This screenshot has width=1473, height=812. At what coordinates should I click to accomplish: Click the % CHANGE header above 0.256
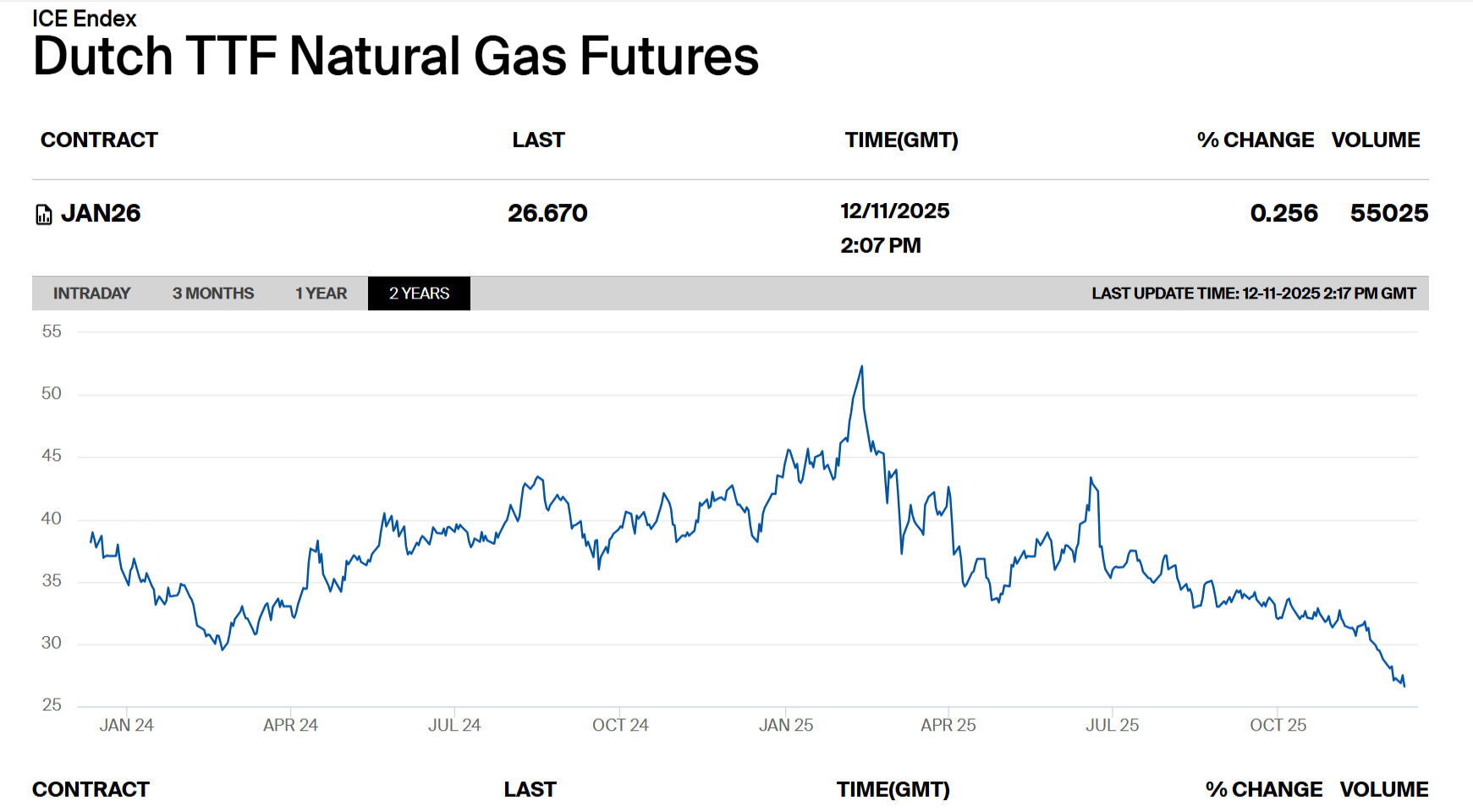pos(1255,140)
